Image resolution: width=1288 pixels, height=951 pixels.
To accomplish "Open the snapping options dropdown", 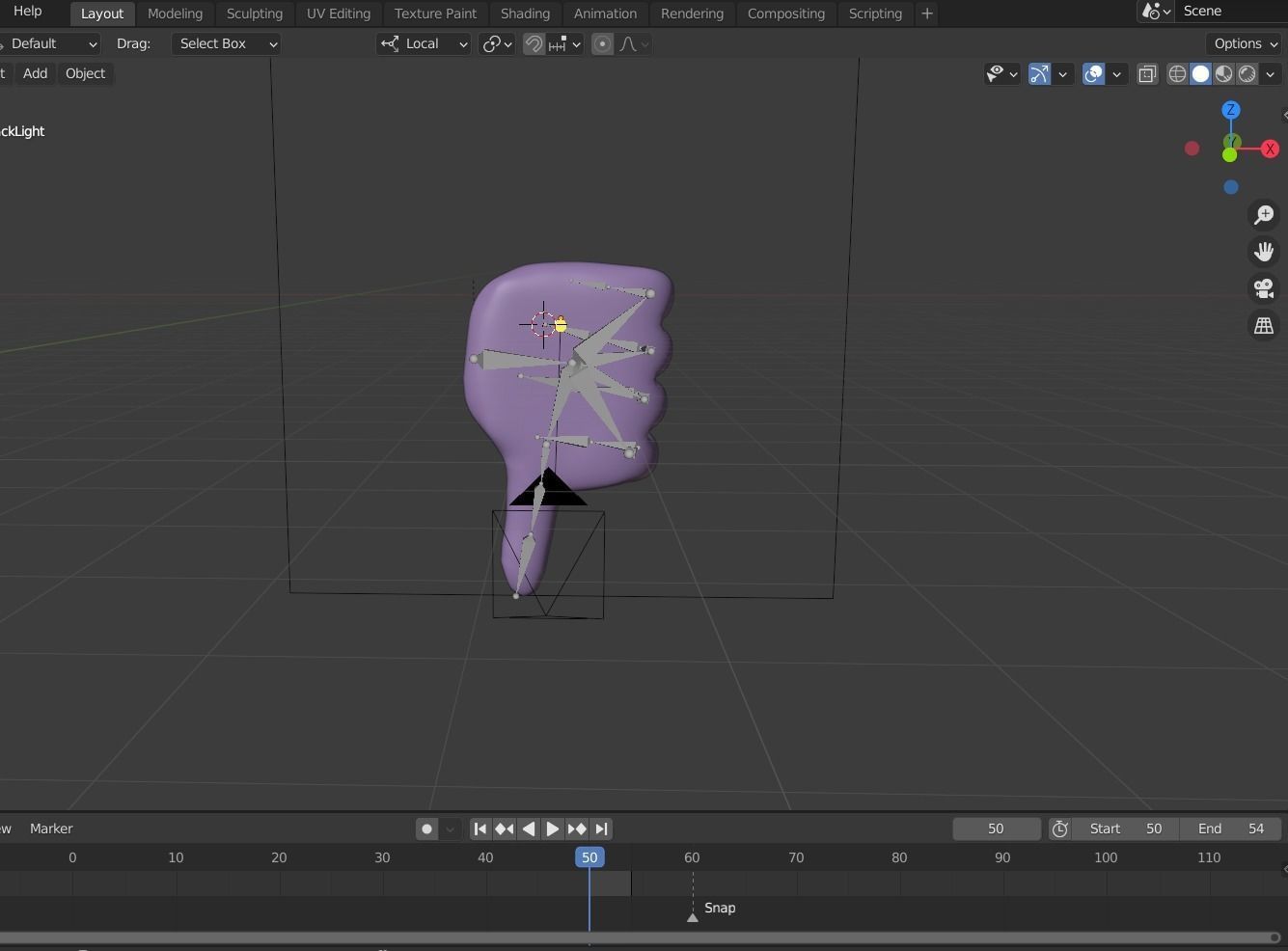I will [565, 43].
